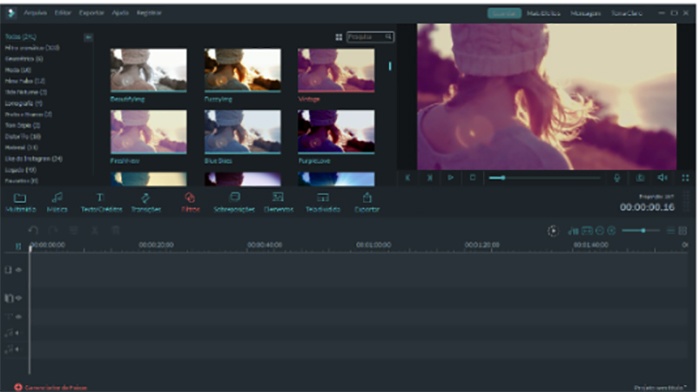Image resolution: width=700 pixels, height=392 pixels.
Task: Switch thumbnail grid view layout
Action: point(339,37)
